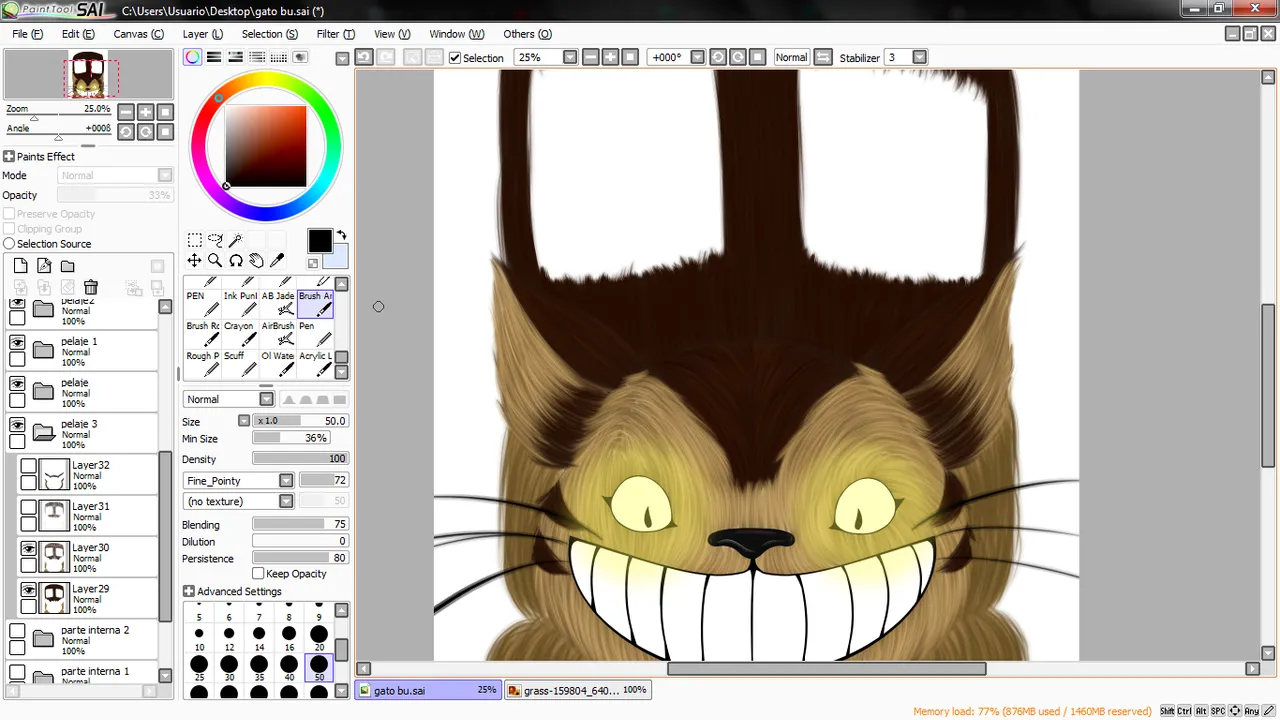This screenshot has height=720, width=1280.
Task: Create a new linework layer
Action: pyautogui.click(x=44, y=266)
